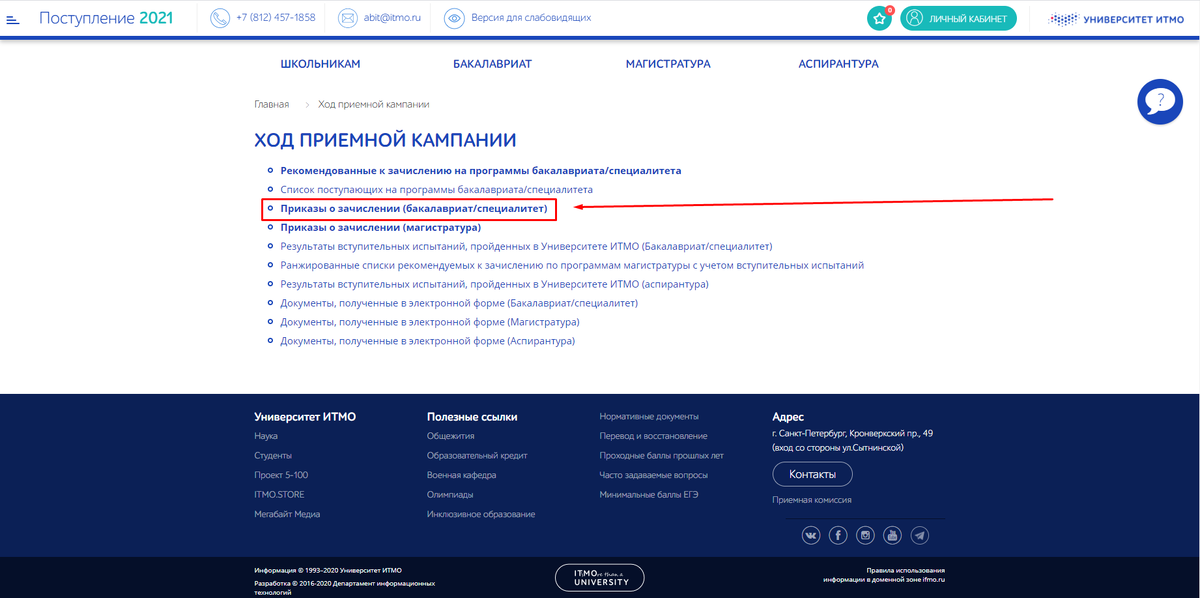Screen dimensions: 1200x598
Task: Open the eye icon for visually impaired version
Action: (x=455, y=17)
